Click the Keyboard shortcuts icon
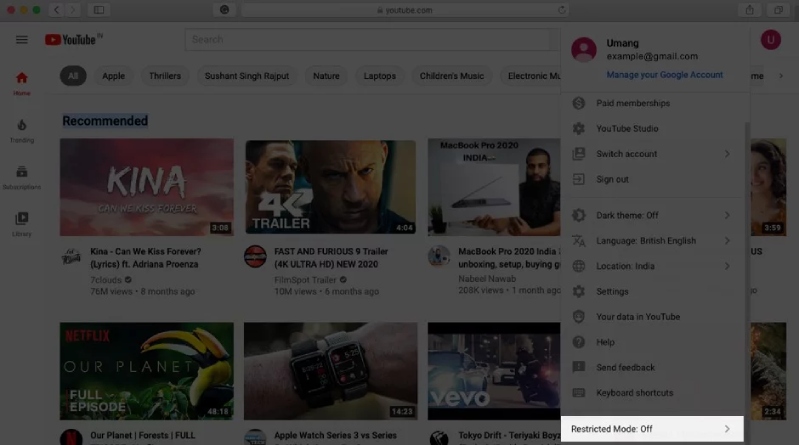The height and width of the screenshot is (445, 799). click(x=578, y=393)
